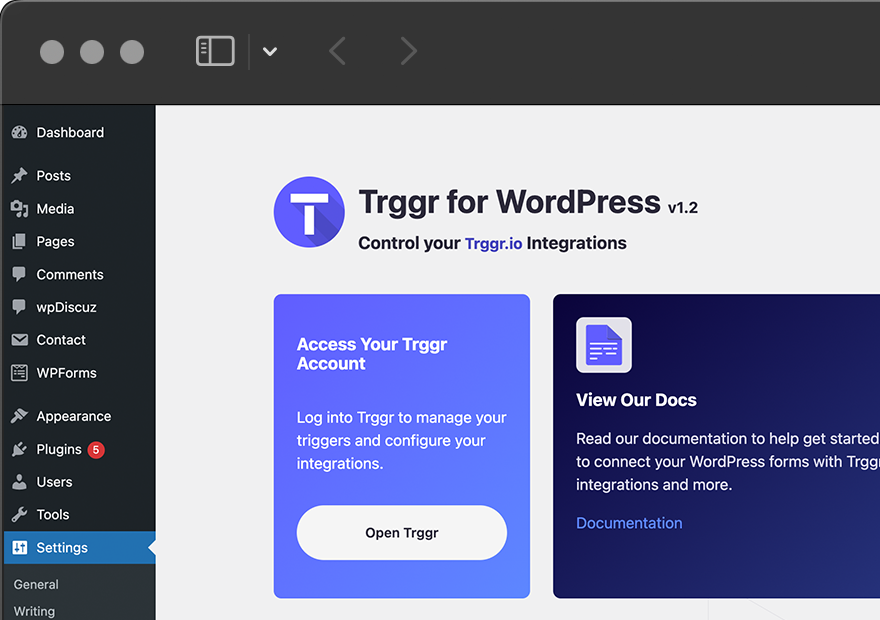
Task: Select the Settings menu item
Action: 78,548
